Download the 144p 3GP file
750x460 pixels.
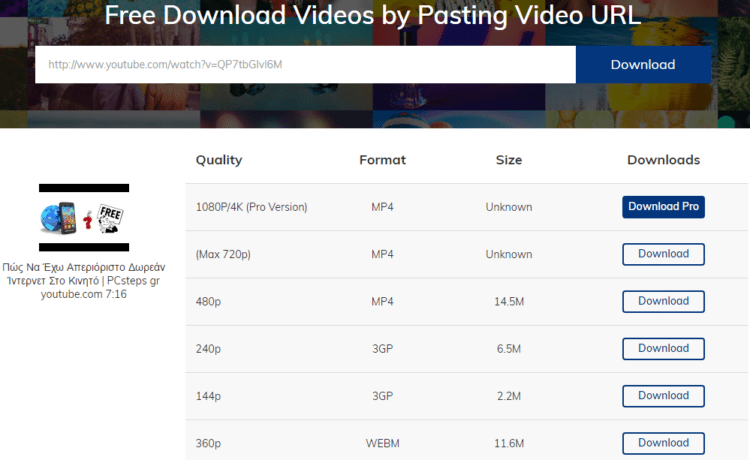click(663, 396)
